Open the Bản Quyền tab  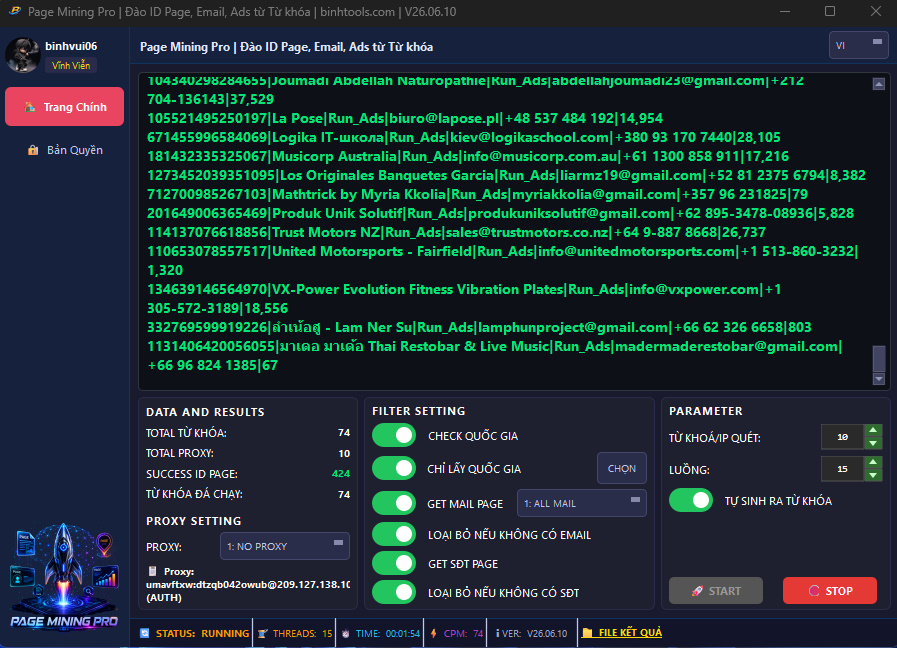65,150
